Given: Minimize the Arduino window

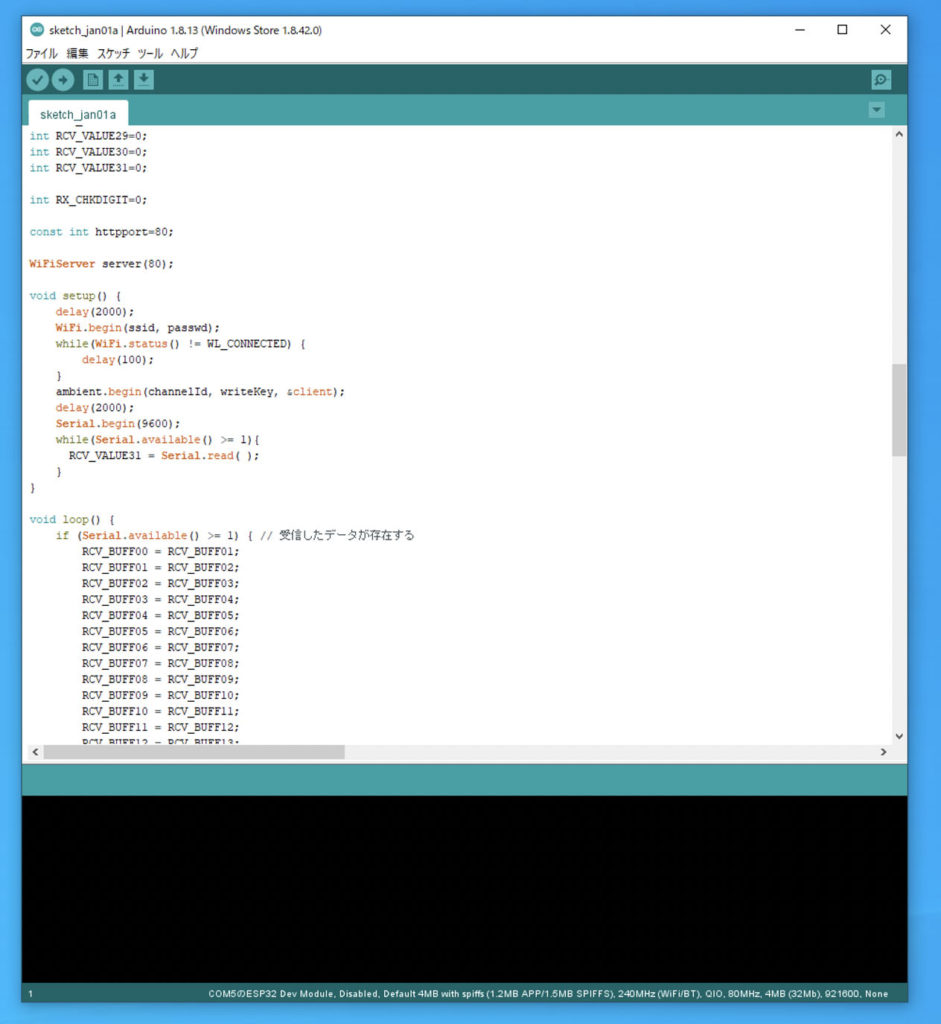Looking at the screenshot, I should click(800, 30).
